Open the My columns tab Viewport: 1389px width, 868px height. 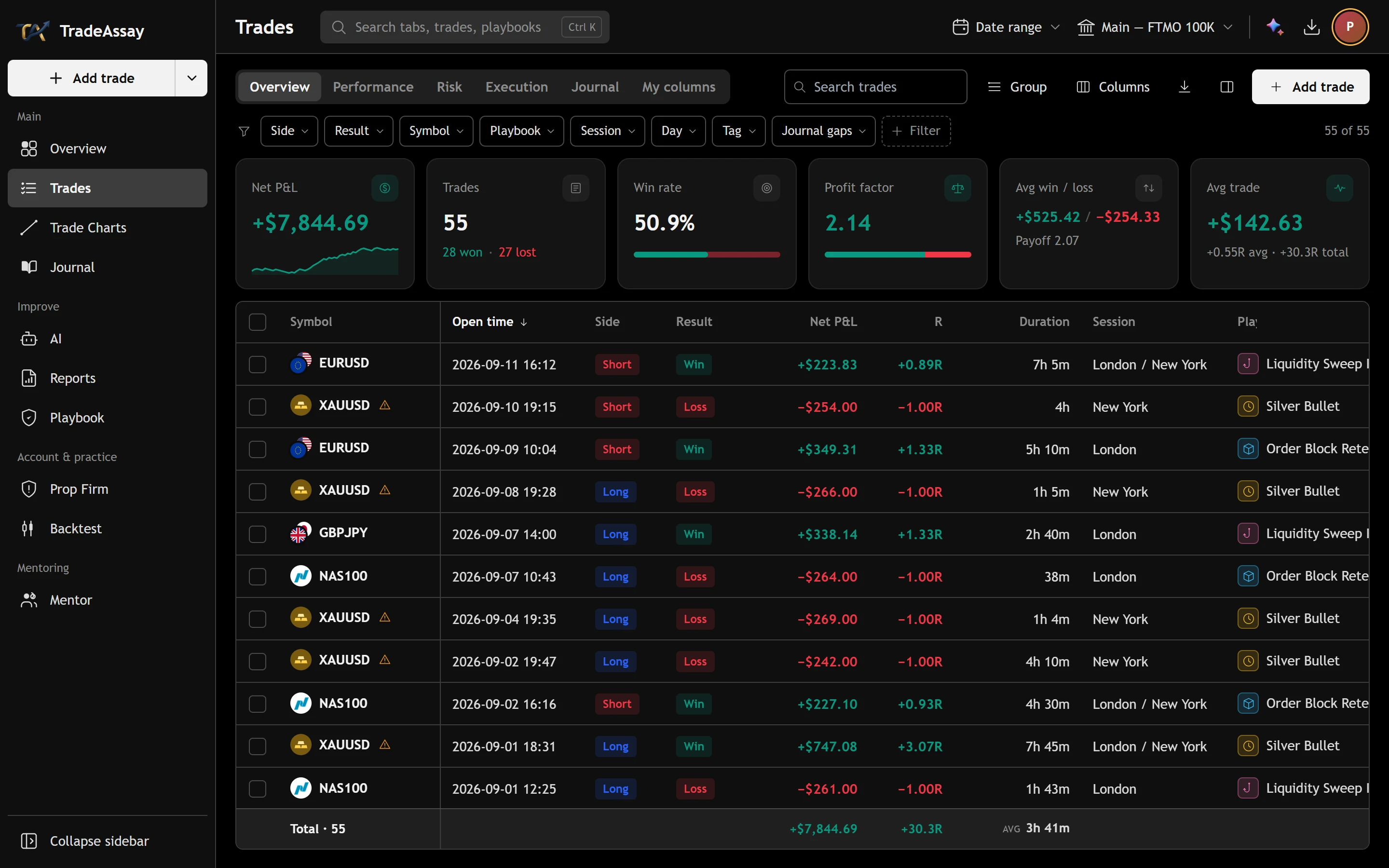(679, 87)
